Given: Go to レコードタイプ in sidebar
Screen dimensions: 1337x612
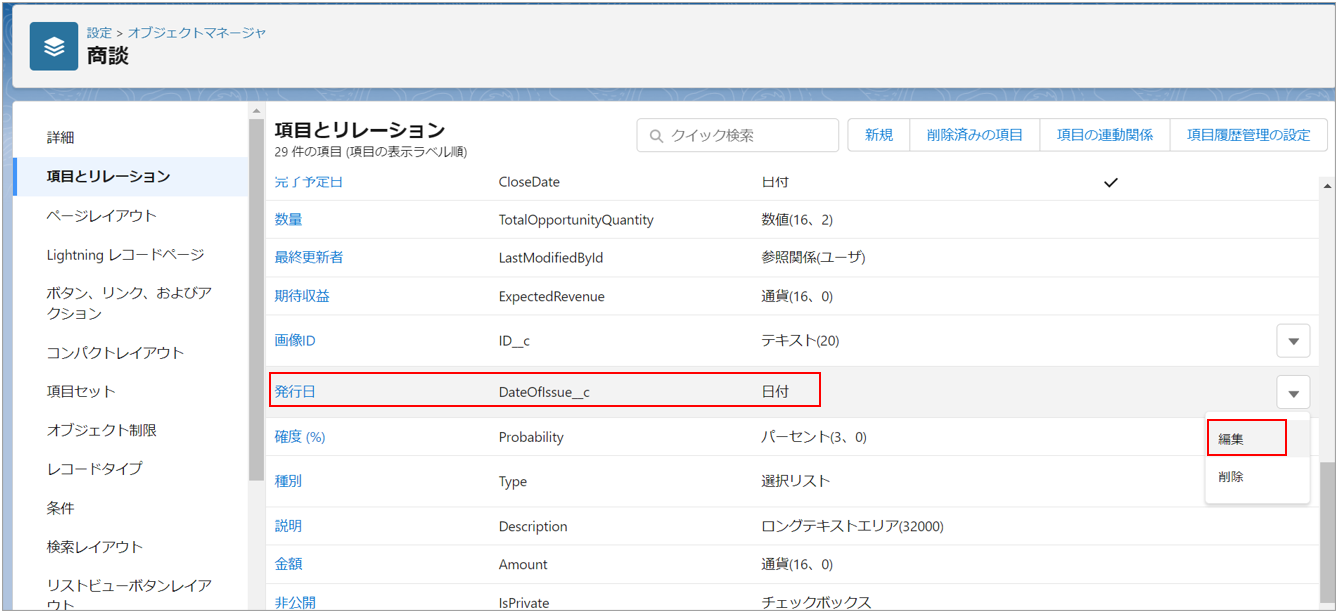Looking at the screenshot, I should [95, 469].
